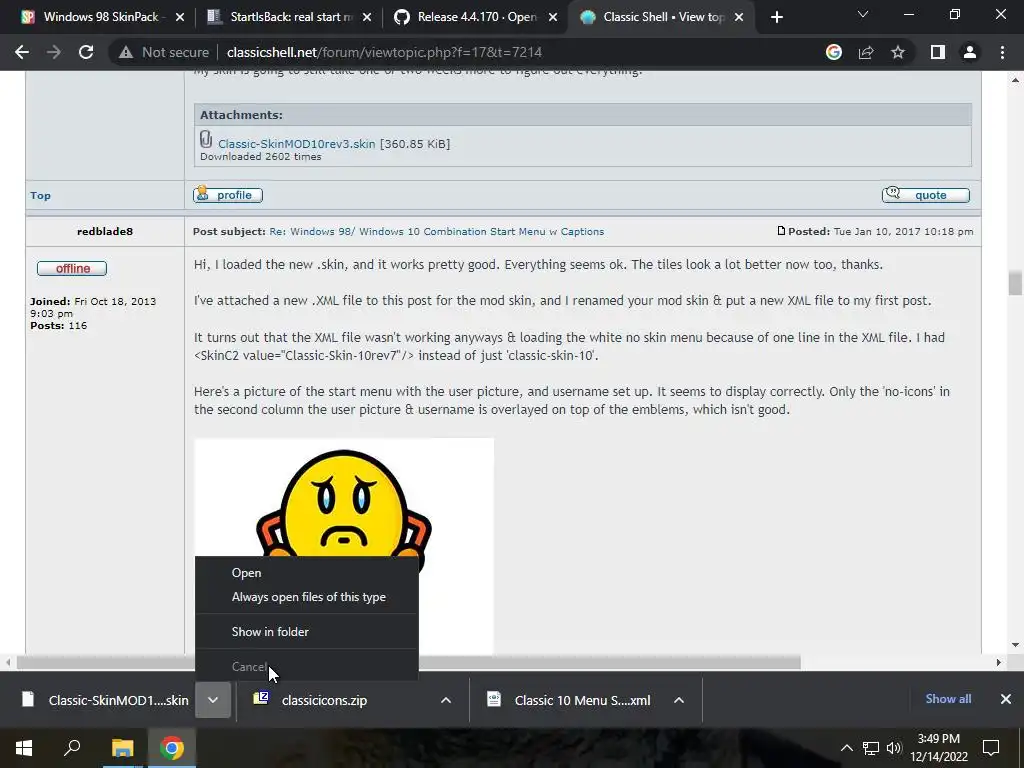Open the post subject Re: Windows 98 link

pos(436,231)
